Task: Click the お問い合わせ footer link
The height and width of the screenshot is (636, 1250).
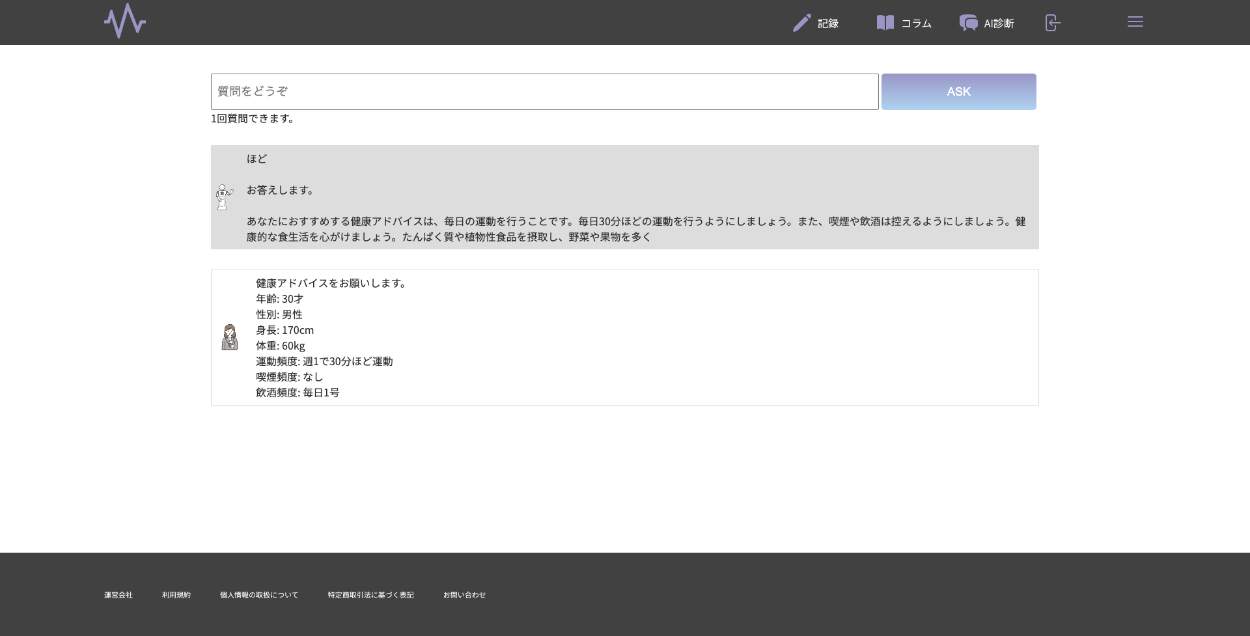Action: tap(464, 595)
